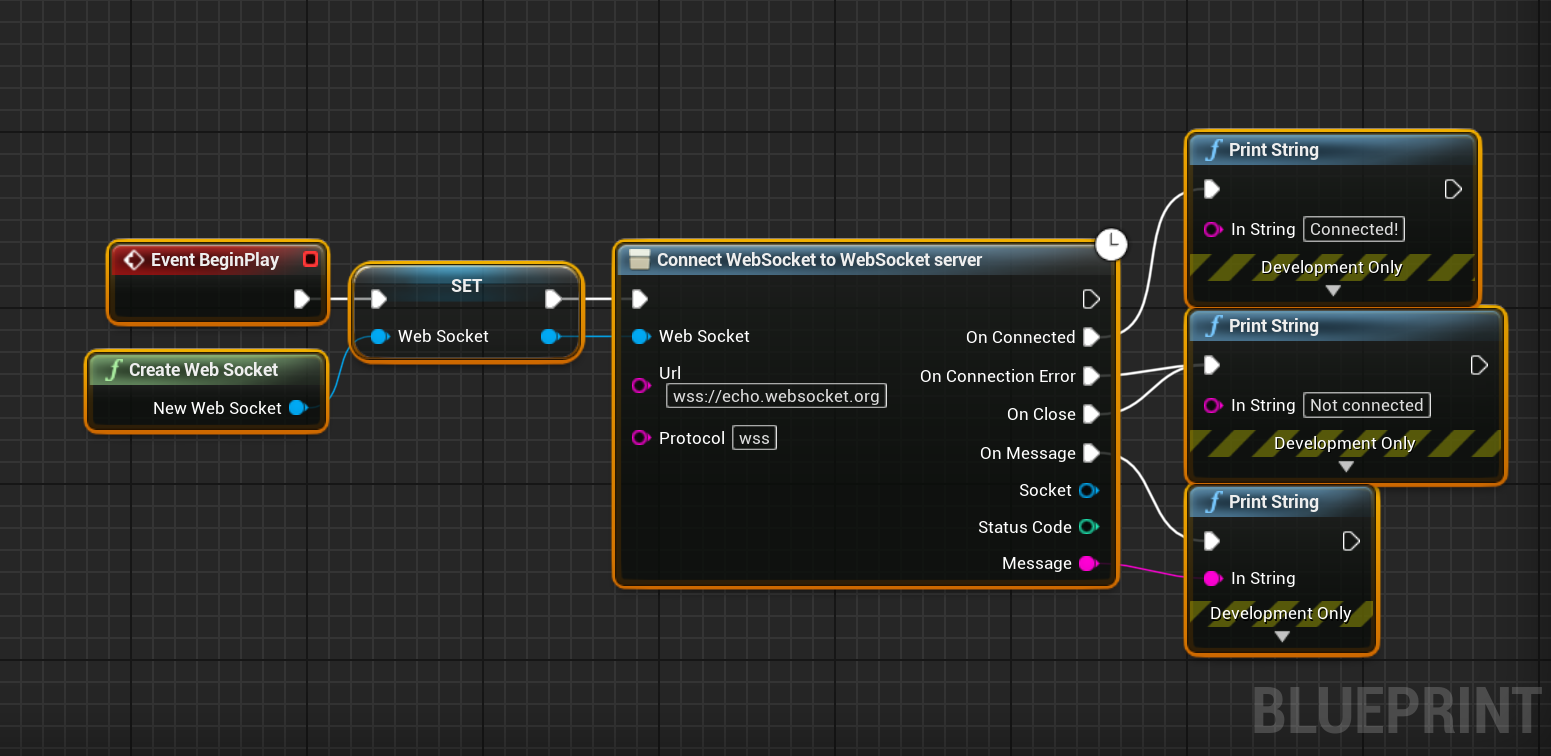Expand the Connected! Print String advanced options arrow
Image resolution: width=1551 pixels, height=756 pixels.
coord(1332,291)
